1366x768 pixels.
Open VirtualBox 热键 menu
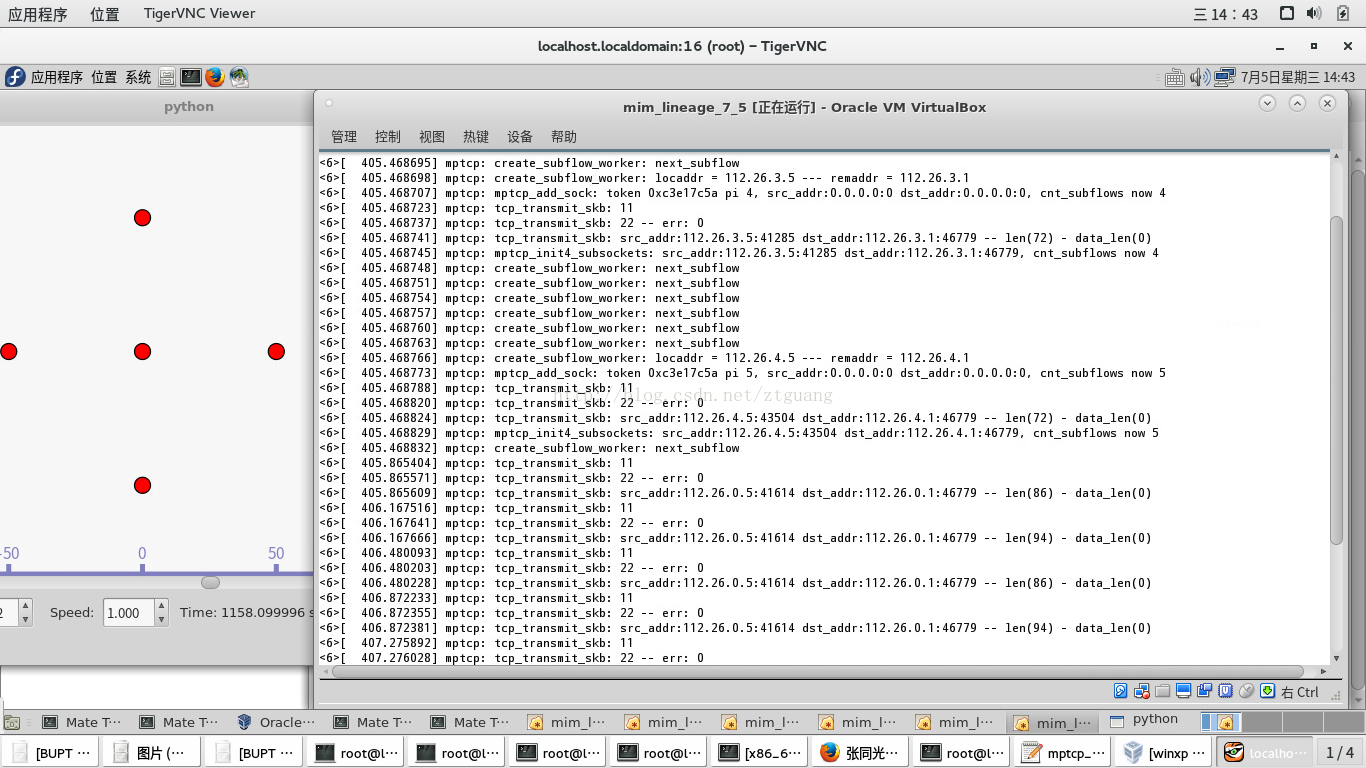[476, 137]
